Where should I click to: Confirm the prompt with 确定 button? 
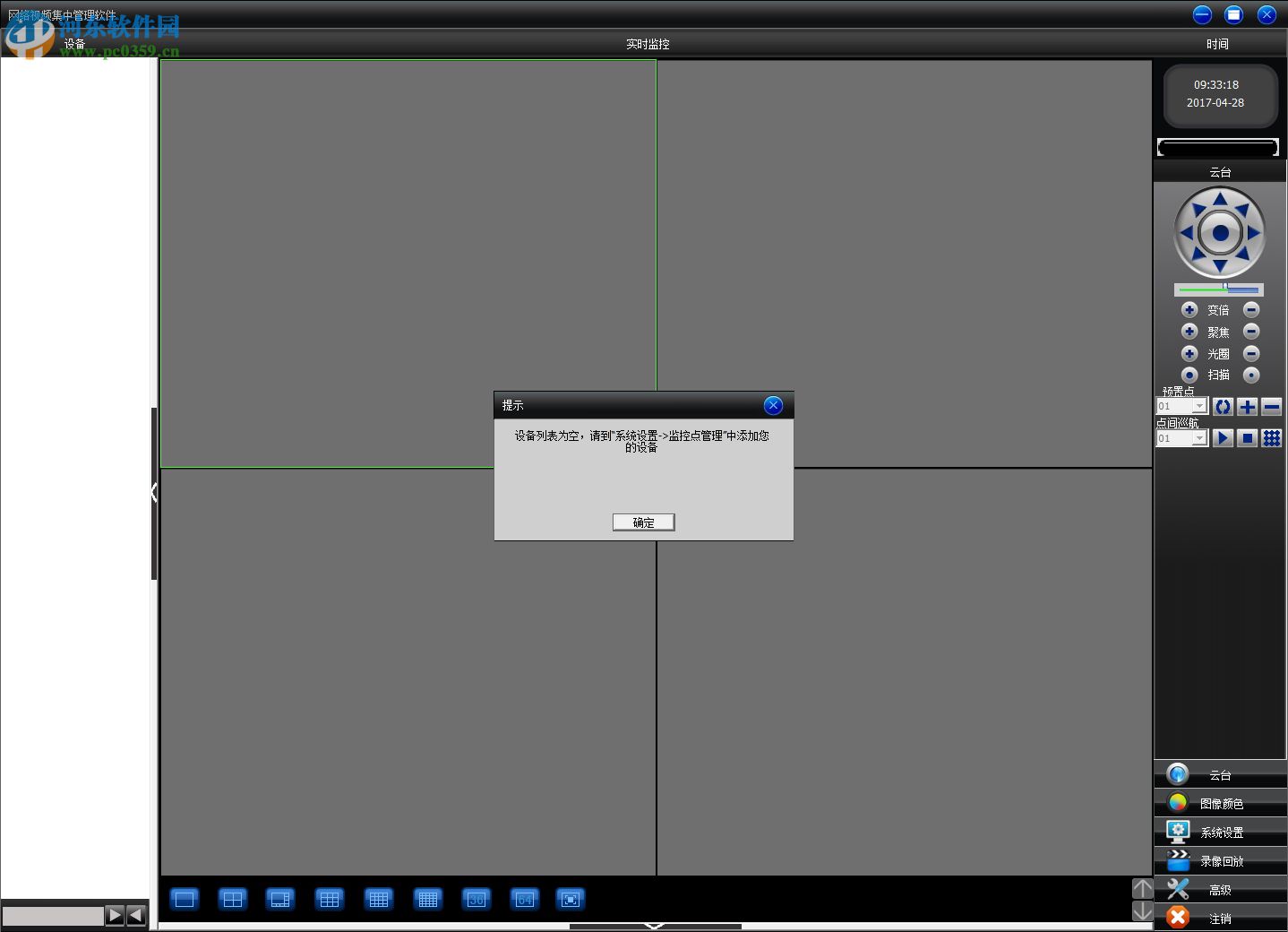pyautogui.click(x=643, y=522)
